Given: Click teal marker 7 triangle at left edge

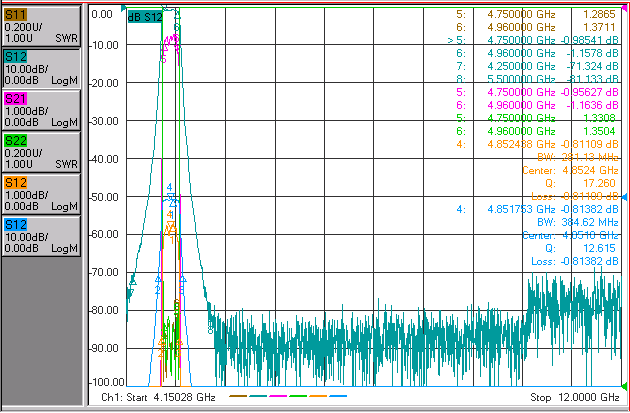Looking at the screenshot, I should point(133,282).
